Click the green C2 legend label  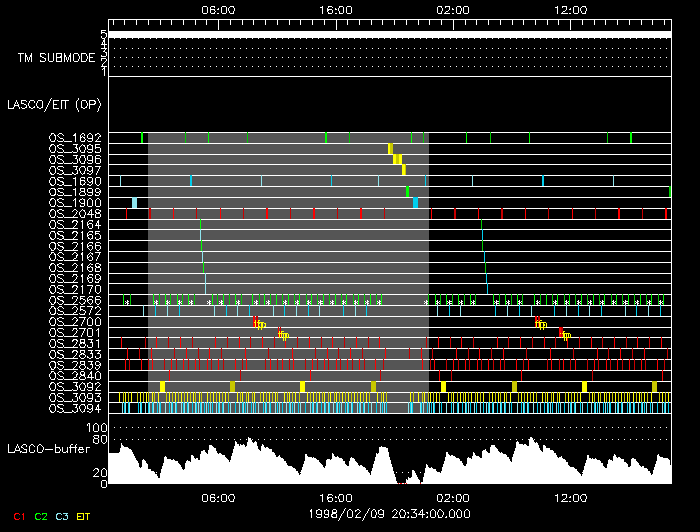pyautogui.click(x=41, y=516)
